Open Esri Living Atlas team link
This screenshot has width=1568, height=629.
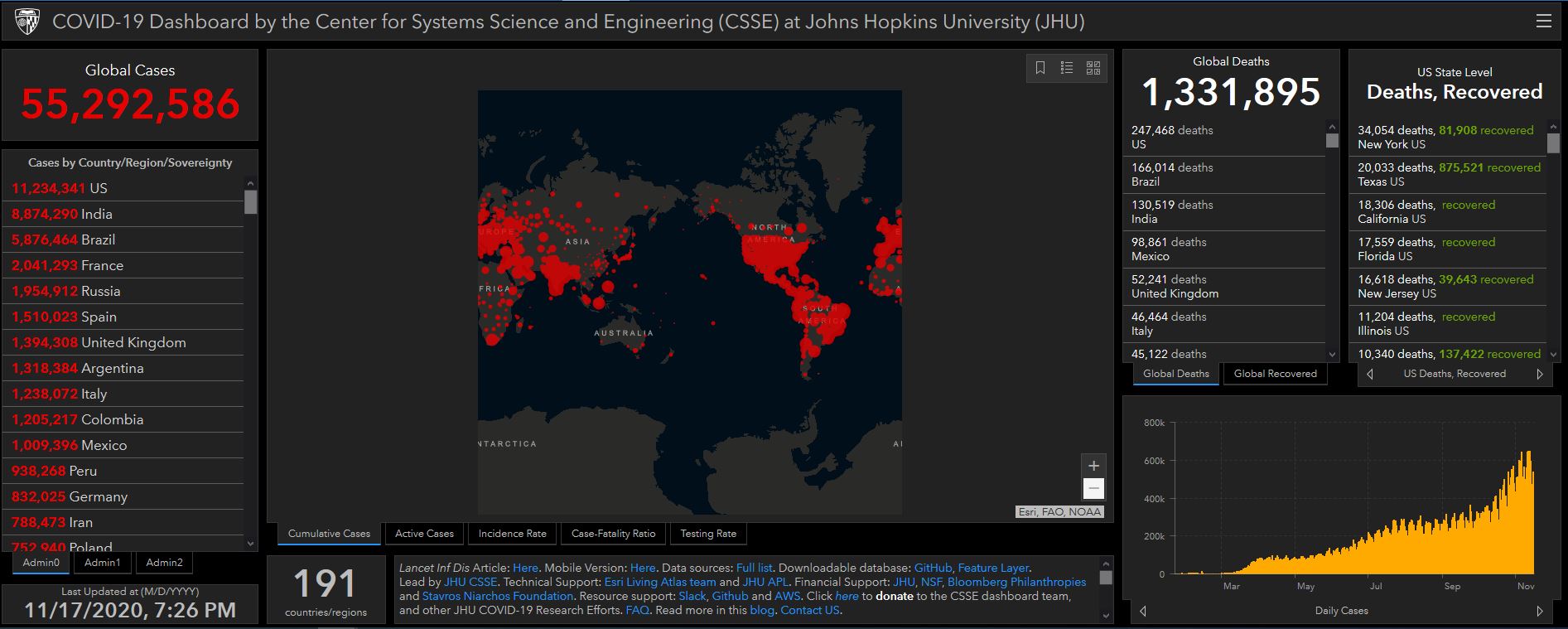click(x=660, y=582)
